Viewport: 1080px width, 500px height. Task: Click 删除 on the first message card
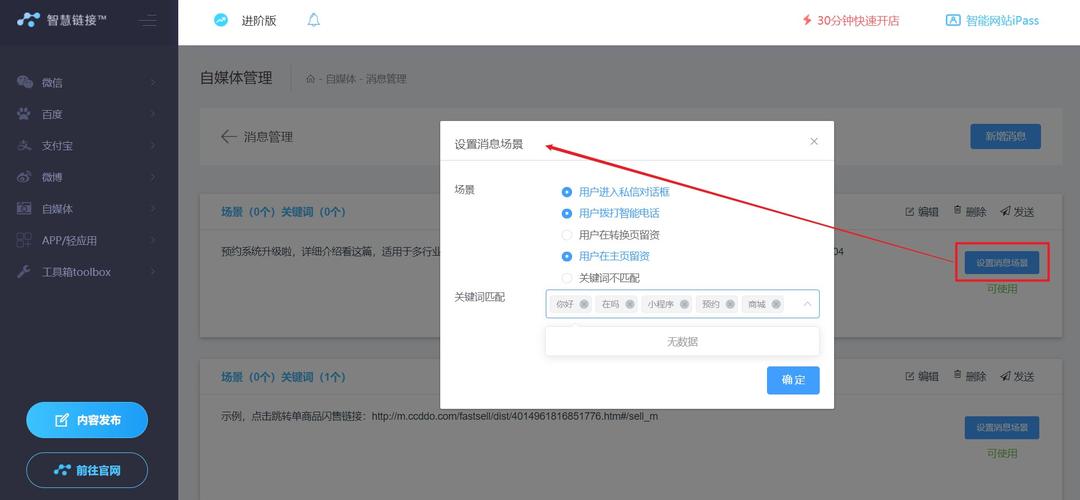(x=970, y=212)
